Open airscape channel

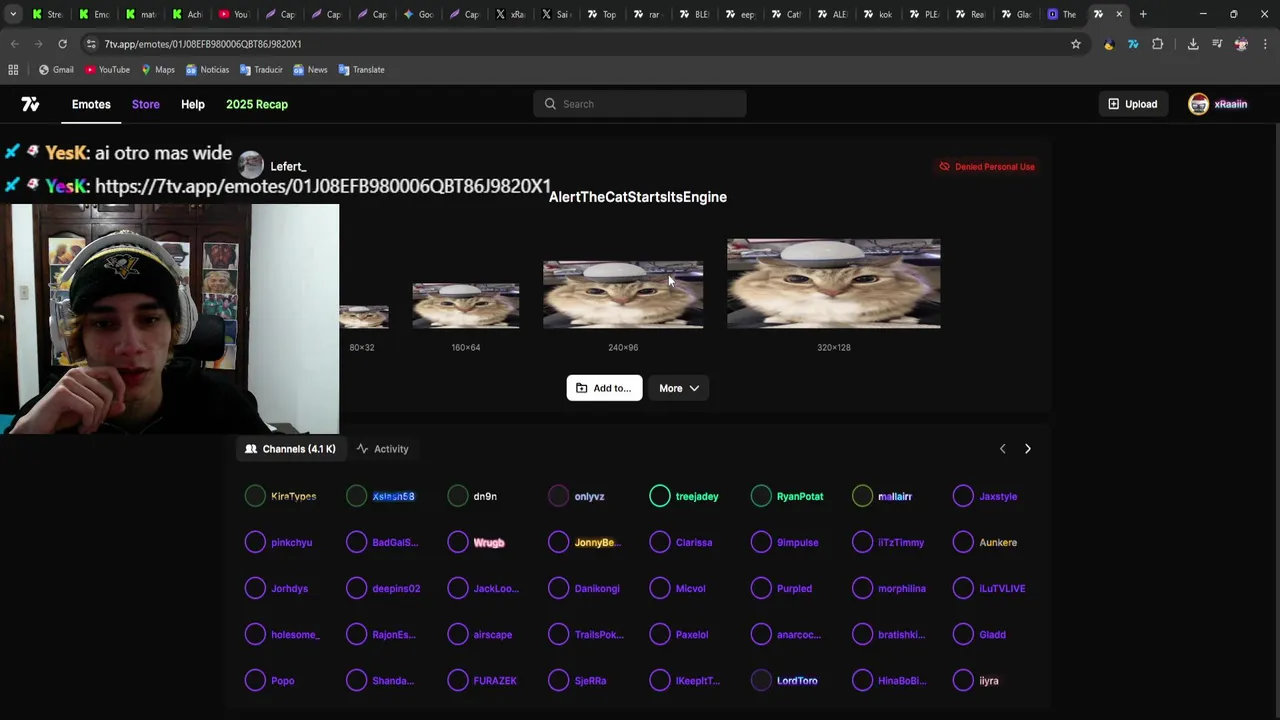(480, 634)
